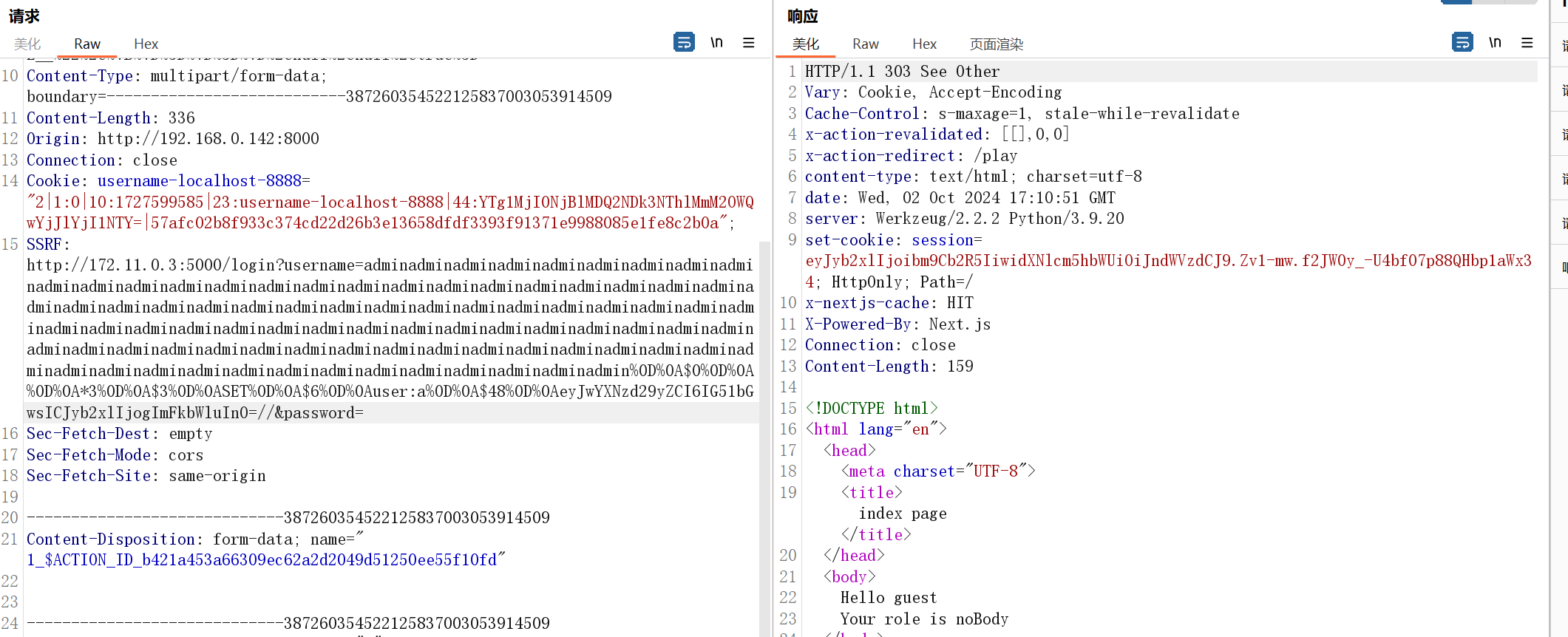Select the Hex tab in request panel

click(146, 44)
